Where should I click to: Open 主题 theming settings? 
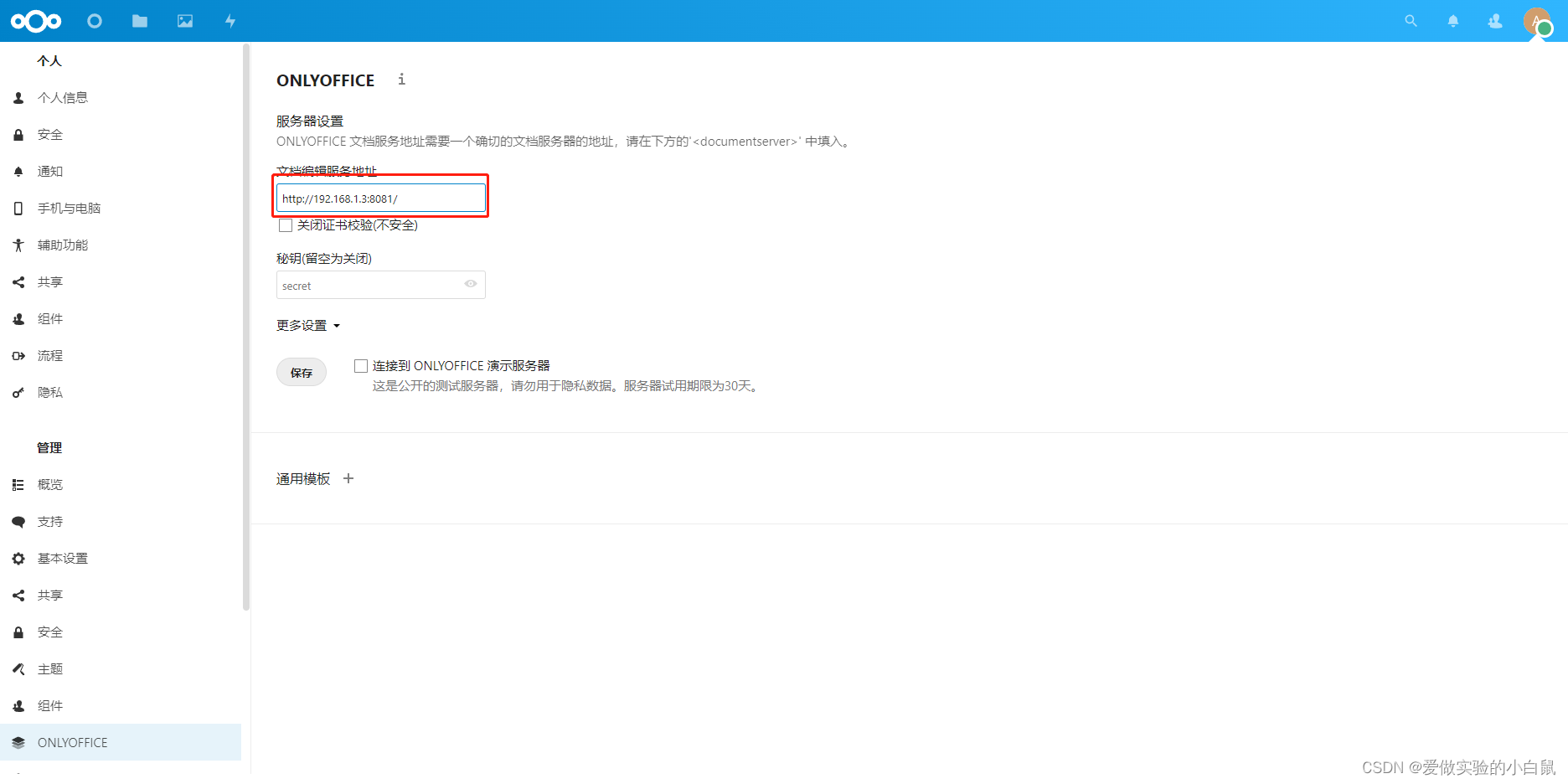coord(121,669)
